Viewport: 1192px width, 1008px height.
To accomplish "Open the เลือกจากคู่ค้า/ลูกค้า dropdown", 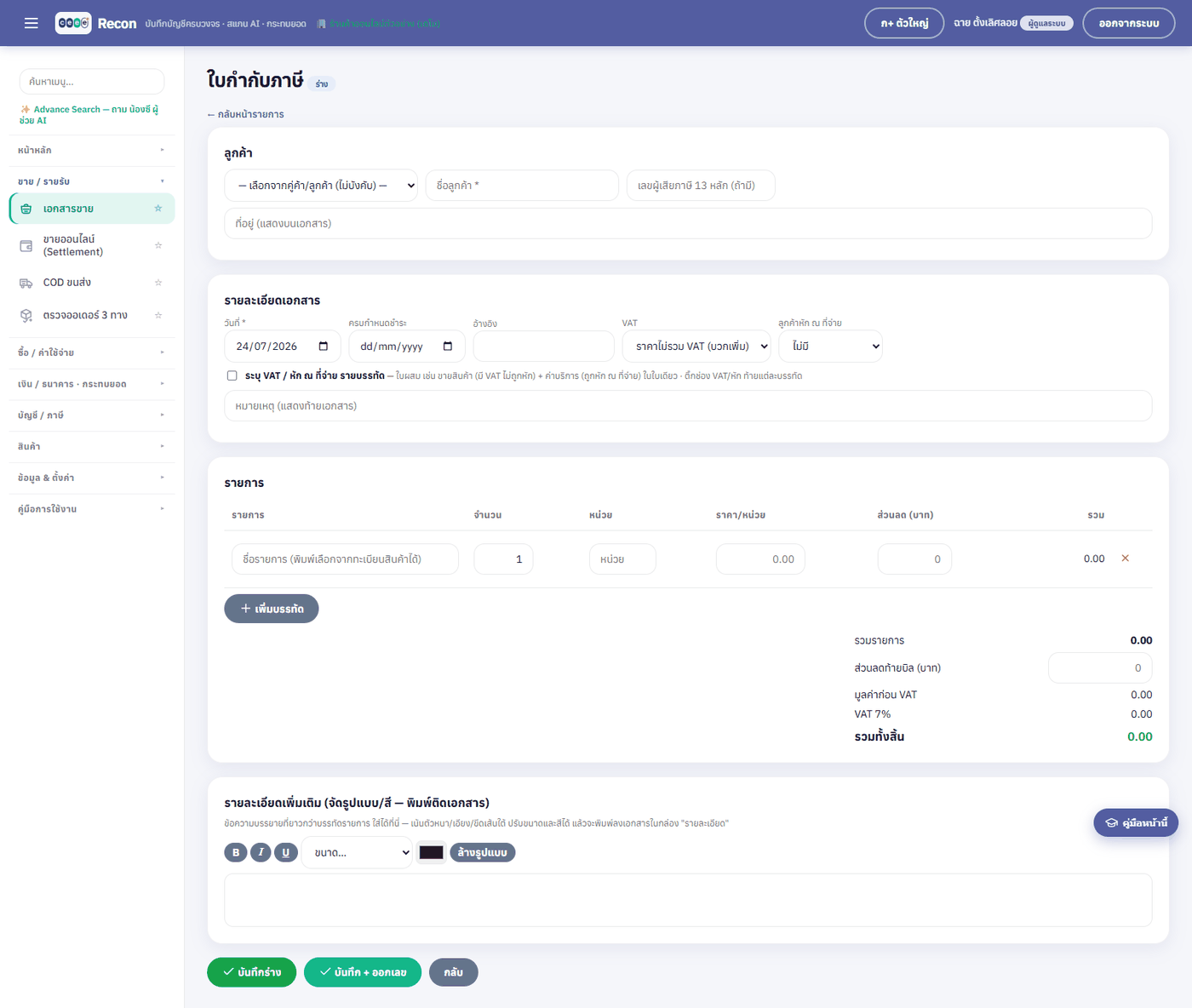I will tap(321, 186).
